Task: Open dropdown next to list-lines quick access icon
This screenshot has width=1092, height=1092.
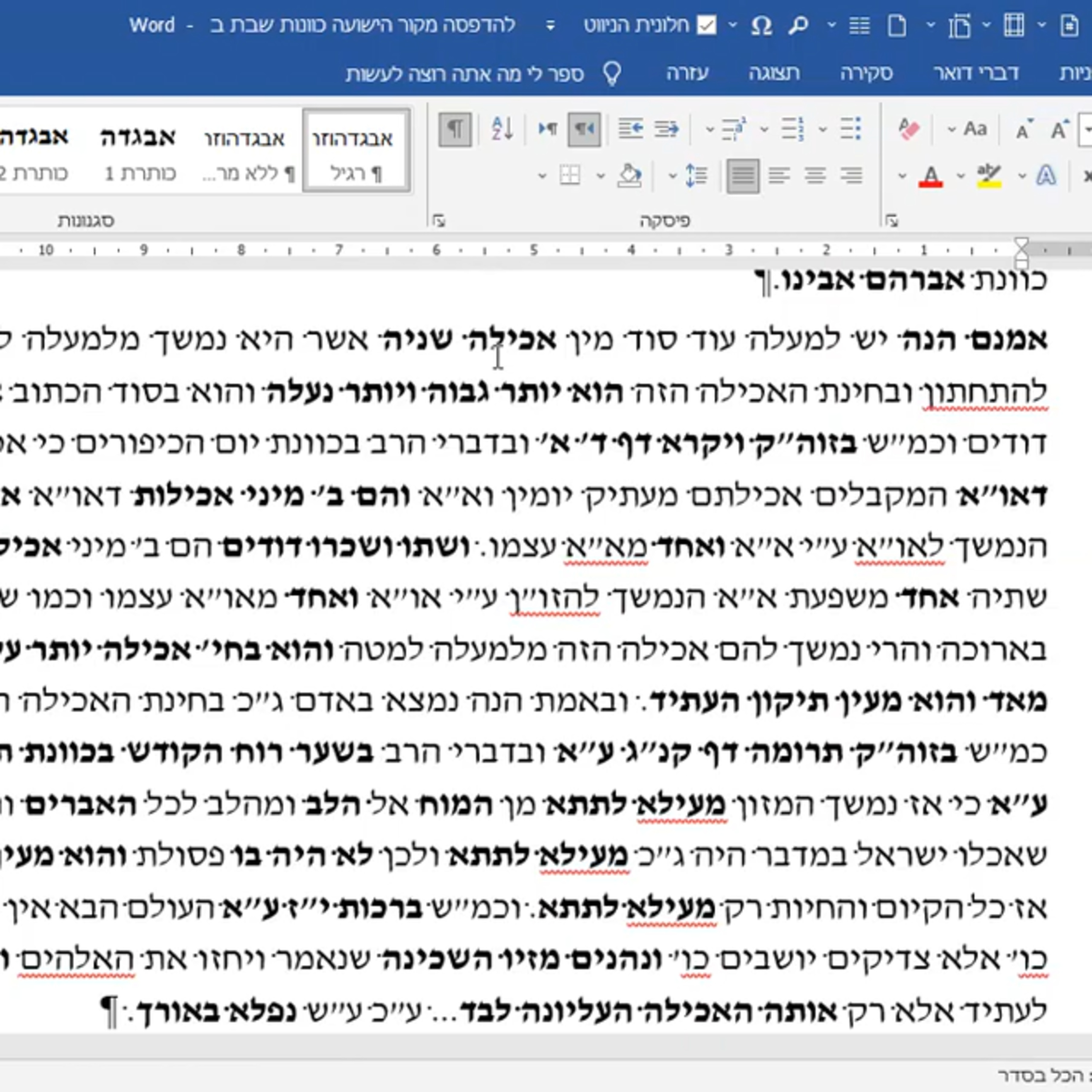Action: click(831, 25)
